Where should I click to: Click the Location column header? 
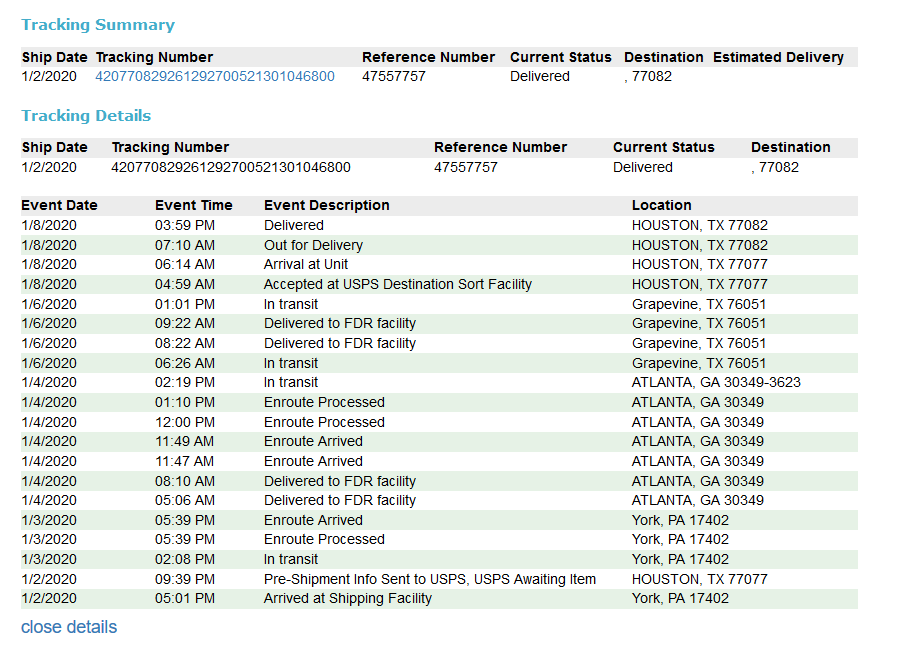coord(662,205)
